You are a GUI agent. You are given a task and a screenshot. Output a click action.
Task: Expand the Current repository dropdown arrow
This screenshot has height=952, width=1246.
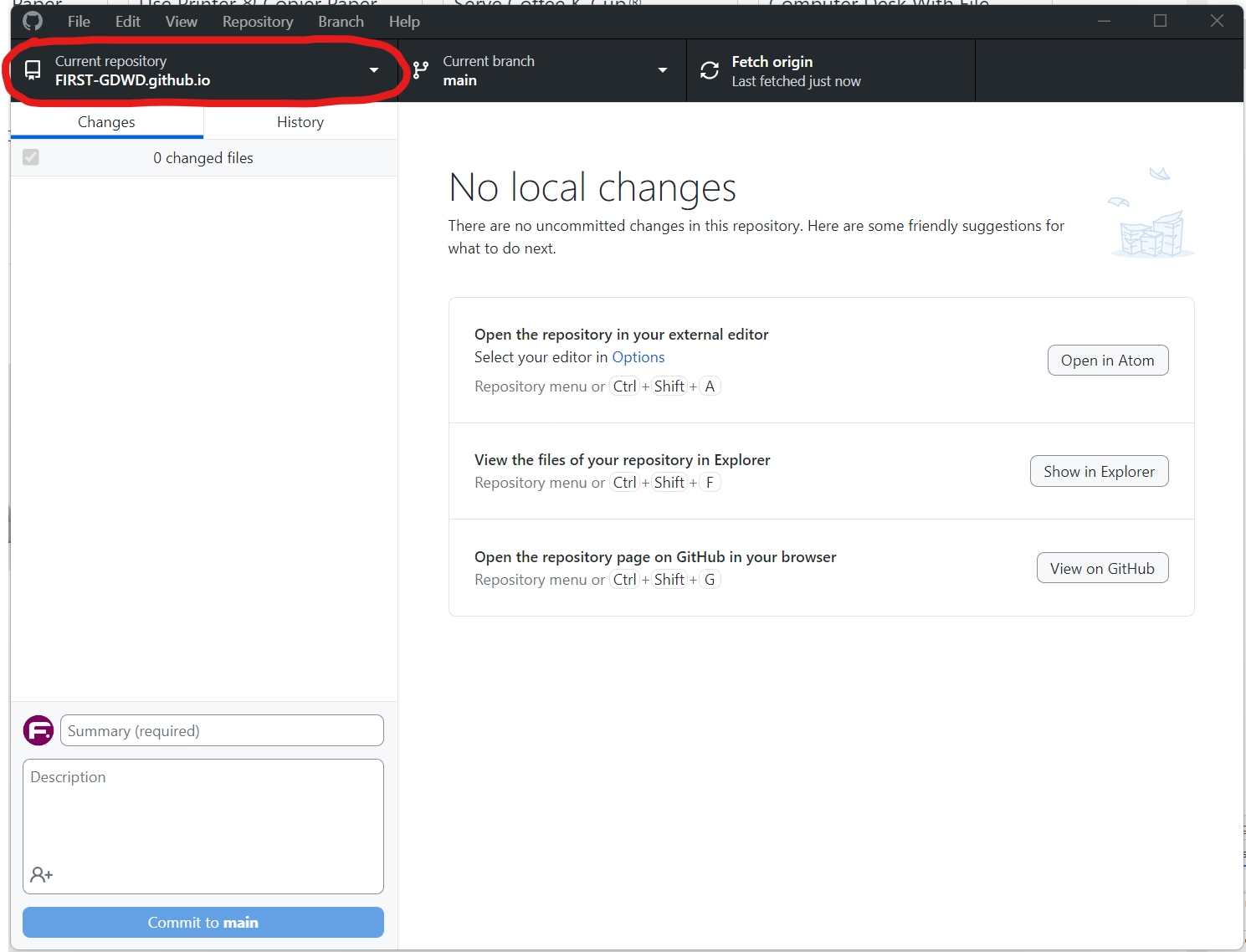click(x=374, y=70)
